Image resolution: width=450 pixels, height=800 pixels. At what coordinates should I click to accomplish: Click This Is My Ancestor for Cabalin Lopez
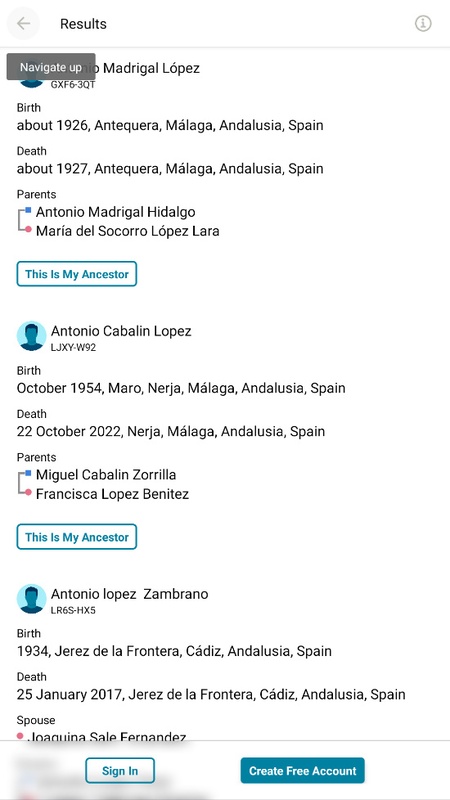(77, 537)
